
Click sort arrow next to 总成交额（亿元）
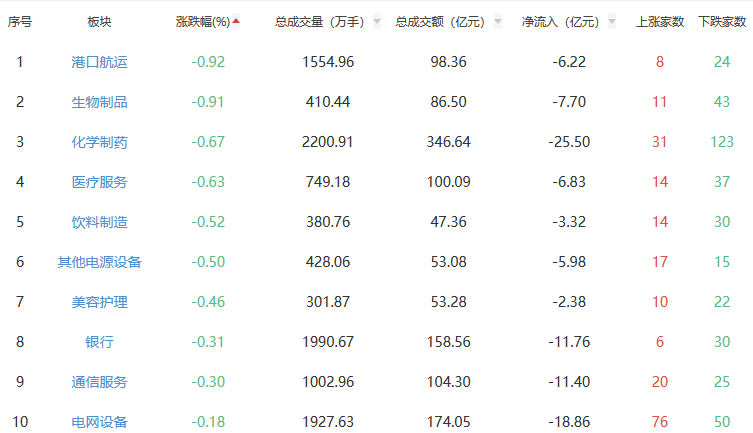[497, 22]
